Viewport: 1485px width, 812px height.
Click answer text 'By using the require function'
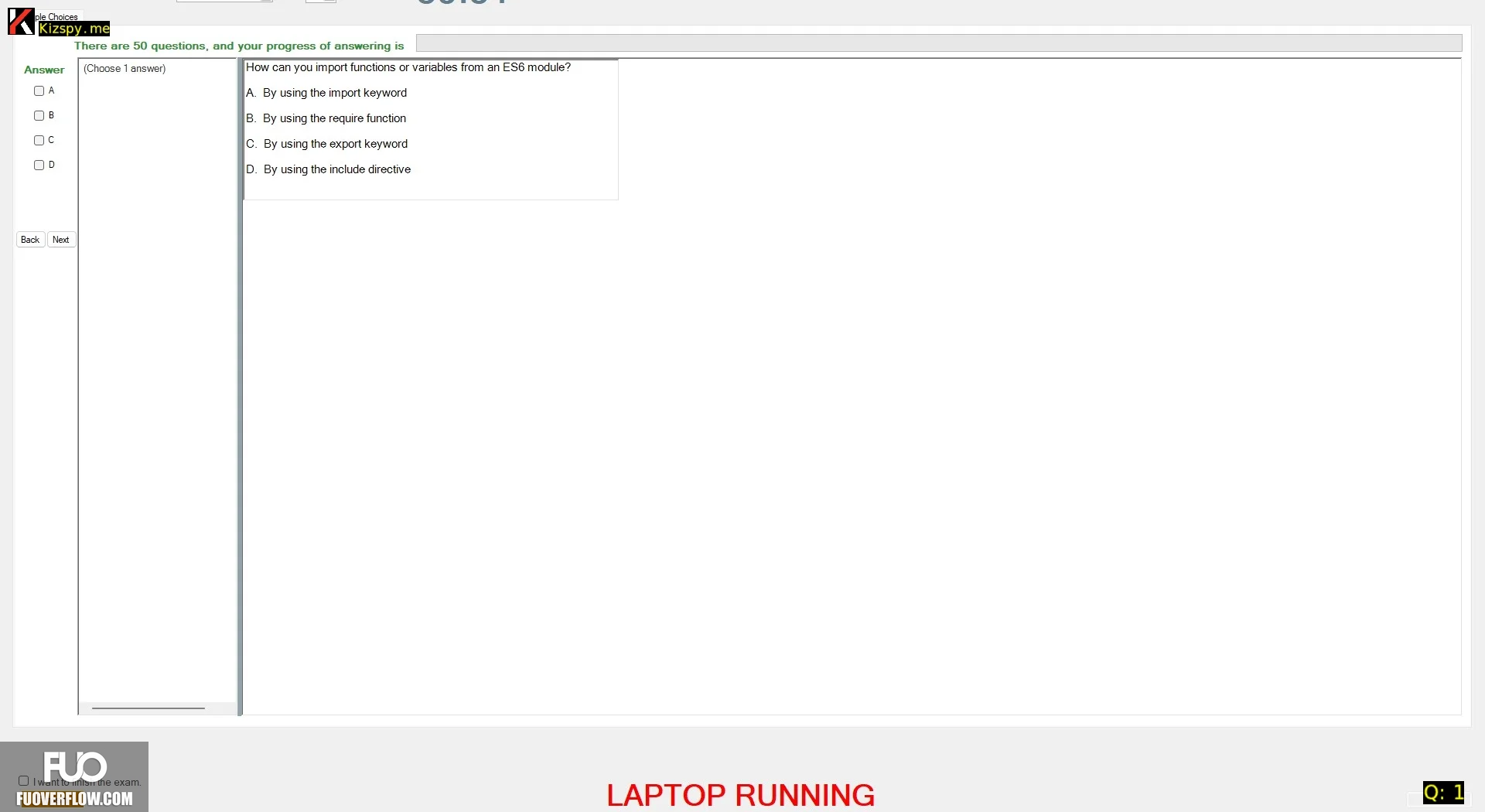point(334,118)
